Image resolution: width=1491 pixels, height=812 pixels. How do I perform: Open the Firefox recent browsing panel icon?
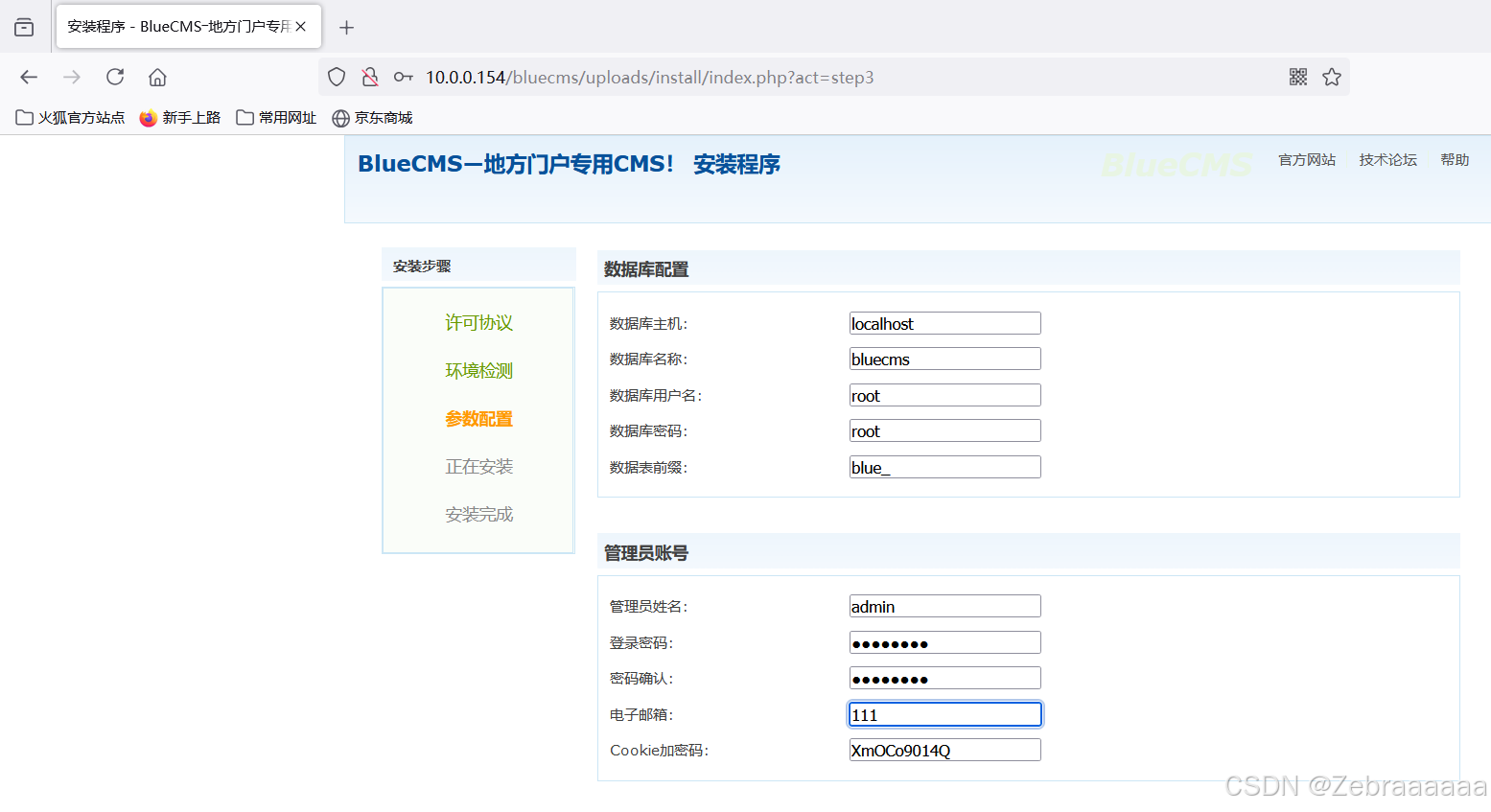(24, 27)
